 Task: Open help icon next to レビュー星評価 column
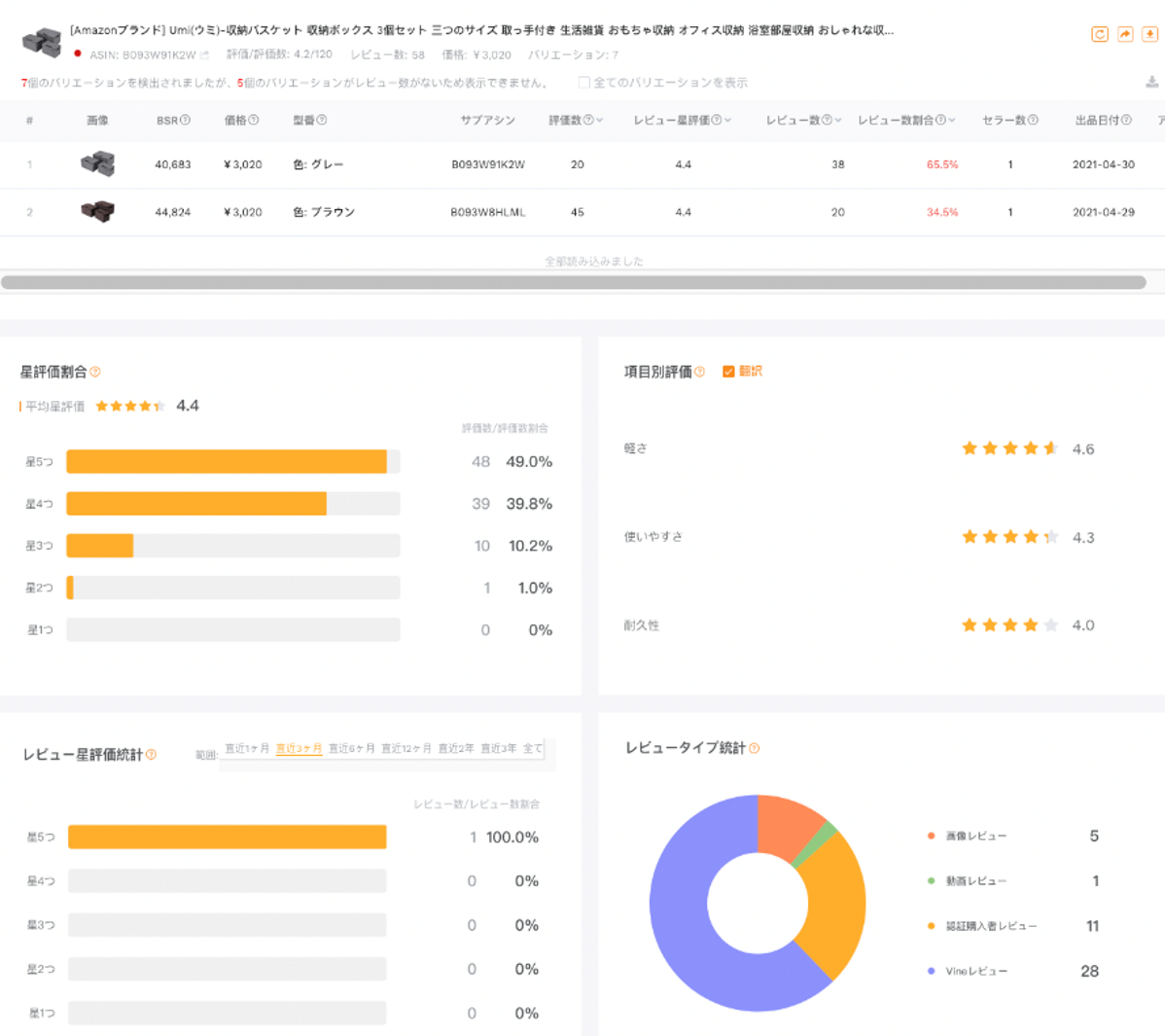point(717,121)
